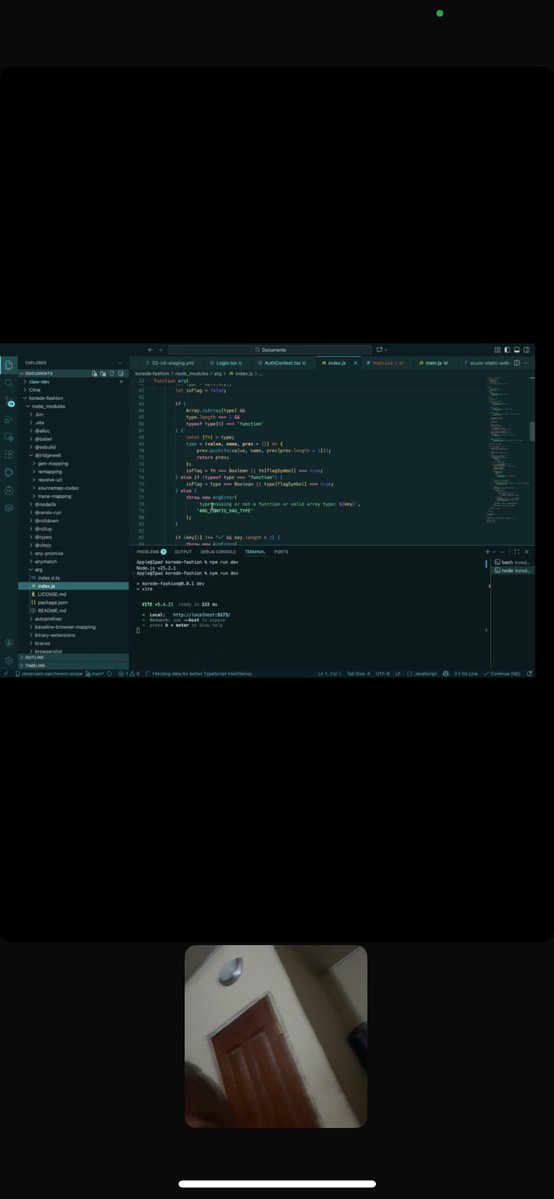The height and width of the screenshot is (1199, 554).
Task: Click Tab Size: 4 in status bar
Action: (x=358, y=674)
